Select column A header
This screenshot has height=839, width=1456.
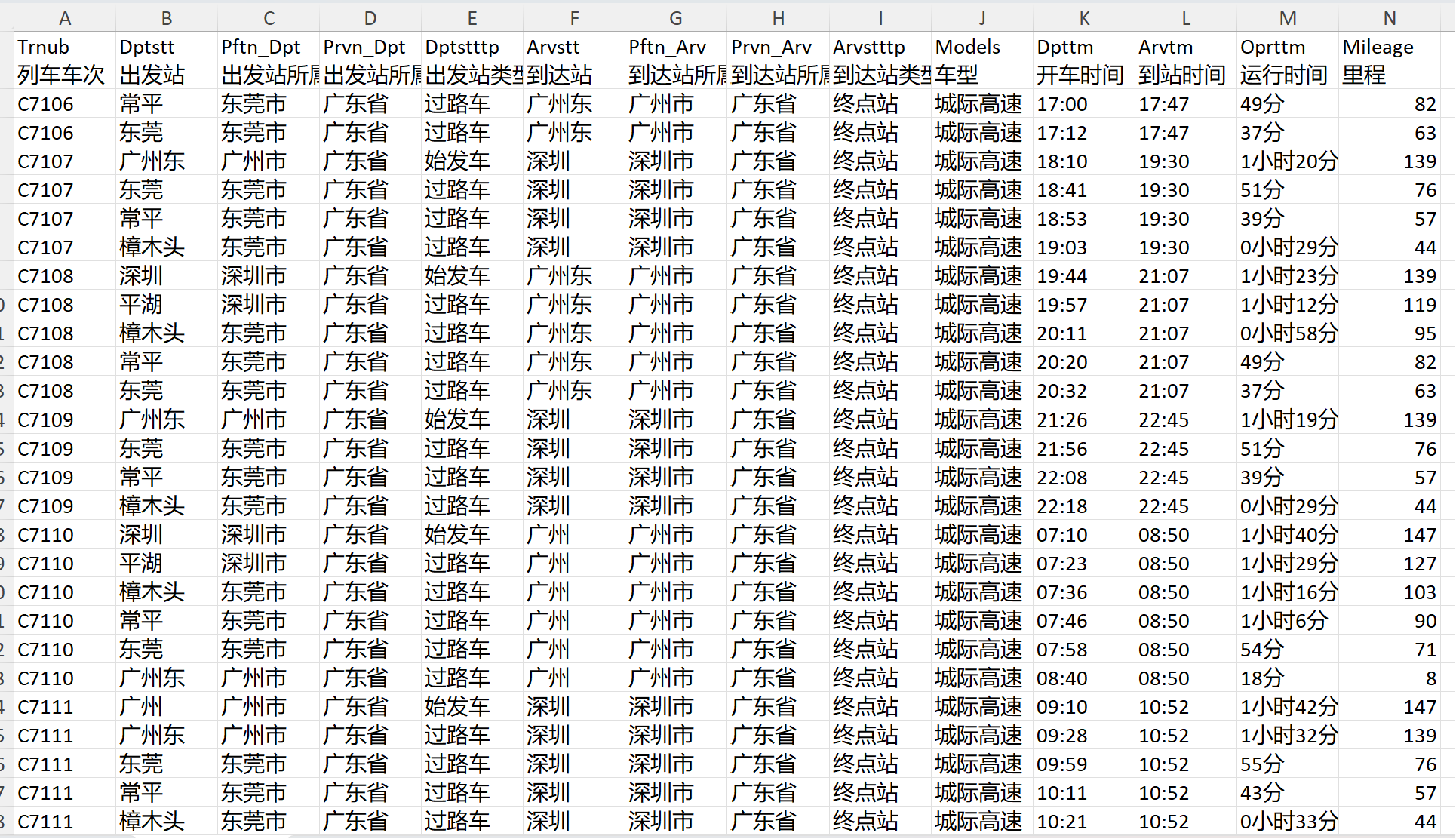pos(65,18)
